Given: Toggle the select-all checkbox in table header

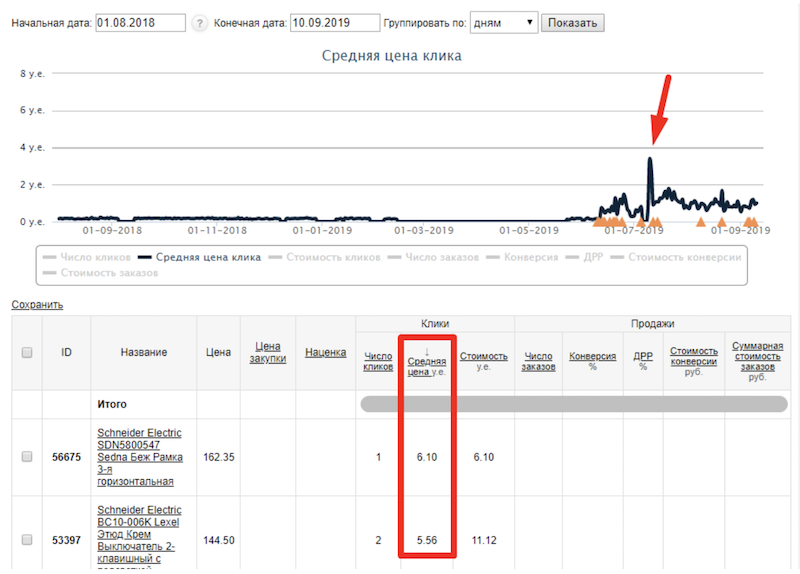Looking at the screenshot, I should click(x=27, y=352).
